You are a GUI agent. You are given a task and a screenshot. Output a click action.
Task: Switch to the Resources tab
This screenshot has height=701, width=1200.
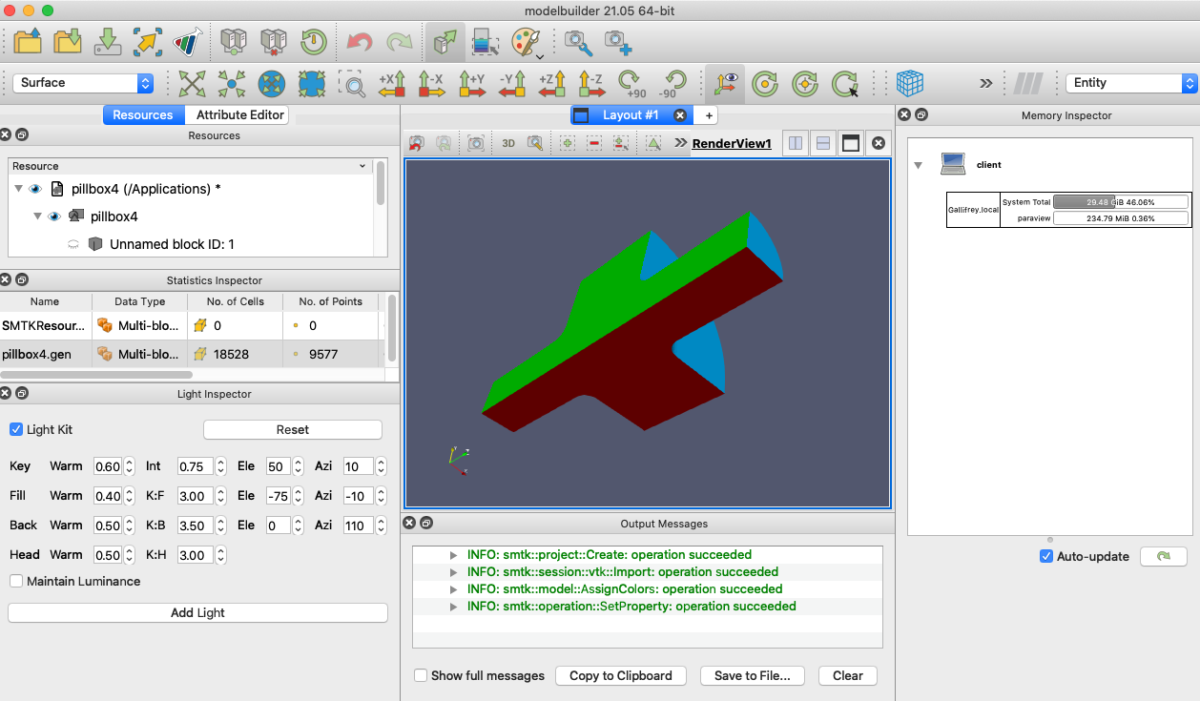(x=143, y=115)
